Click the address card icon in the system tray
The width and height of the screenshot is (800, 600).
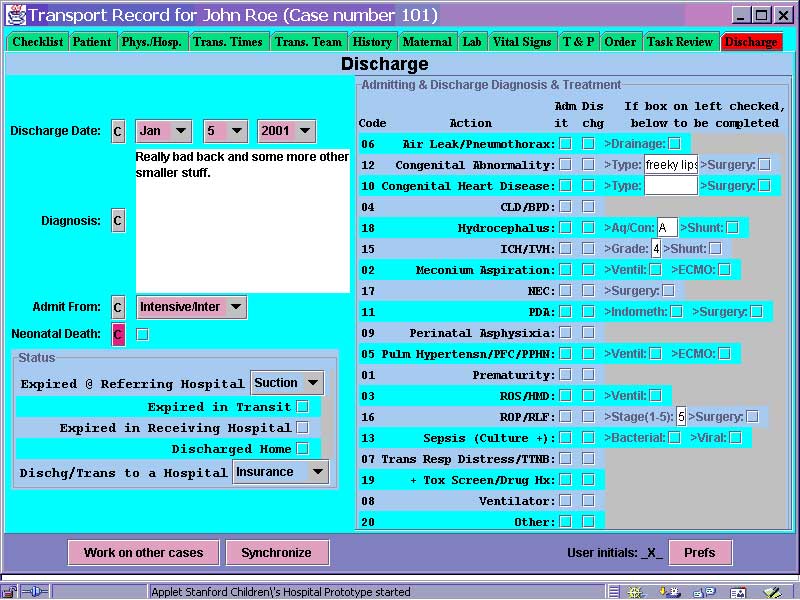[740, 591]
